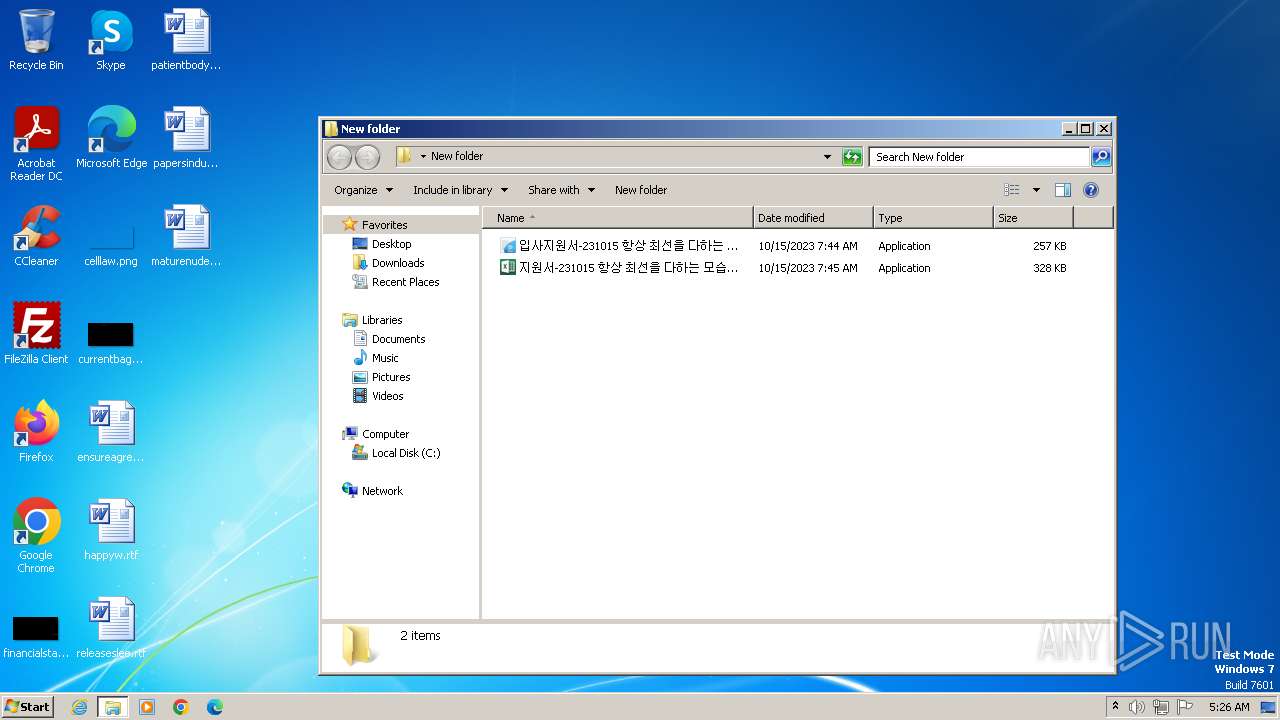1280x720 pixels.
Task: Show hidden system tray icons
Action: coord(1115,707)
